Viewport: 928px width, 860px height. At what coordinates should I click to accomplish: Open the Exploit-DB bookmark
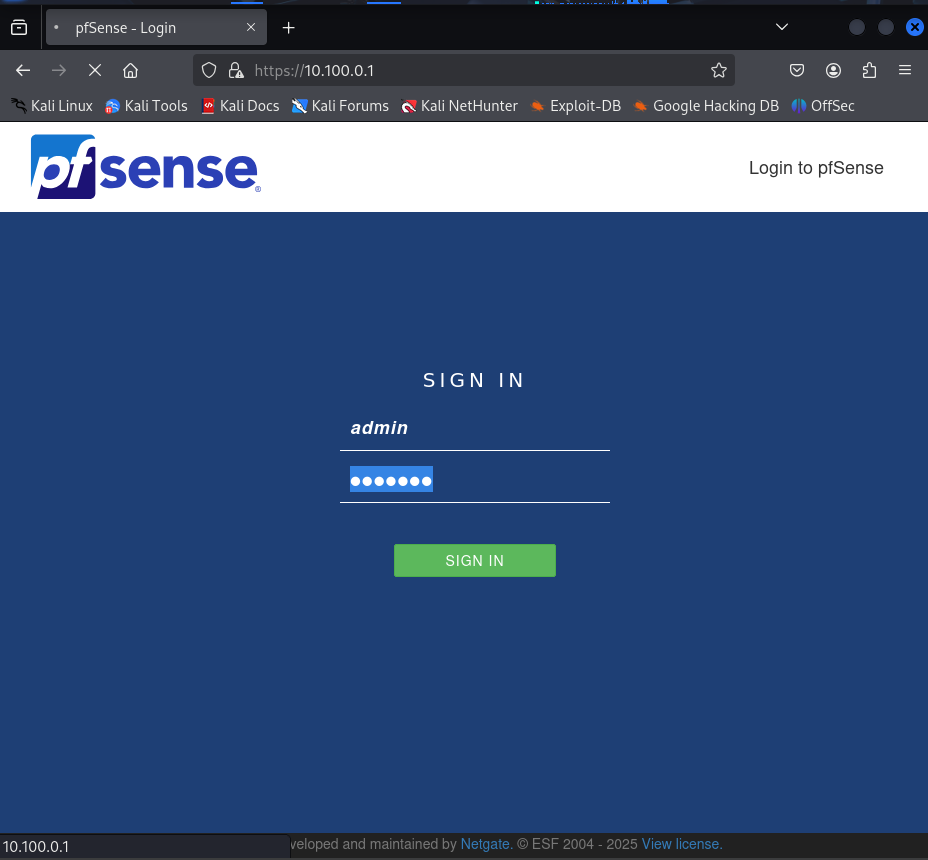[x=575, y=106]
